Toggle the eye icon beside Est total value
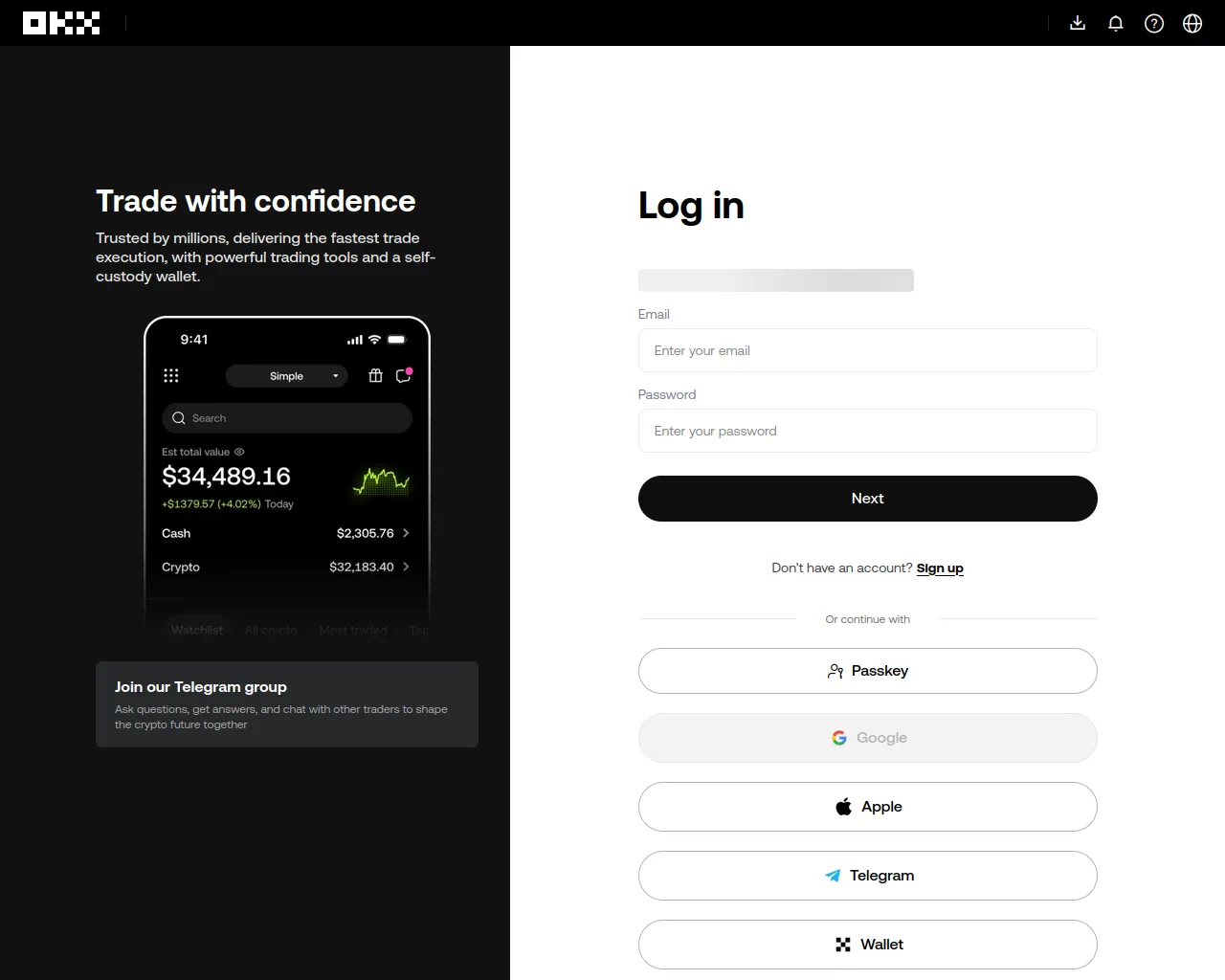Image resolution: width=1225 pixels, height=980 pixels. [x=239, y=452]
